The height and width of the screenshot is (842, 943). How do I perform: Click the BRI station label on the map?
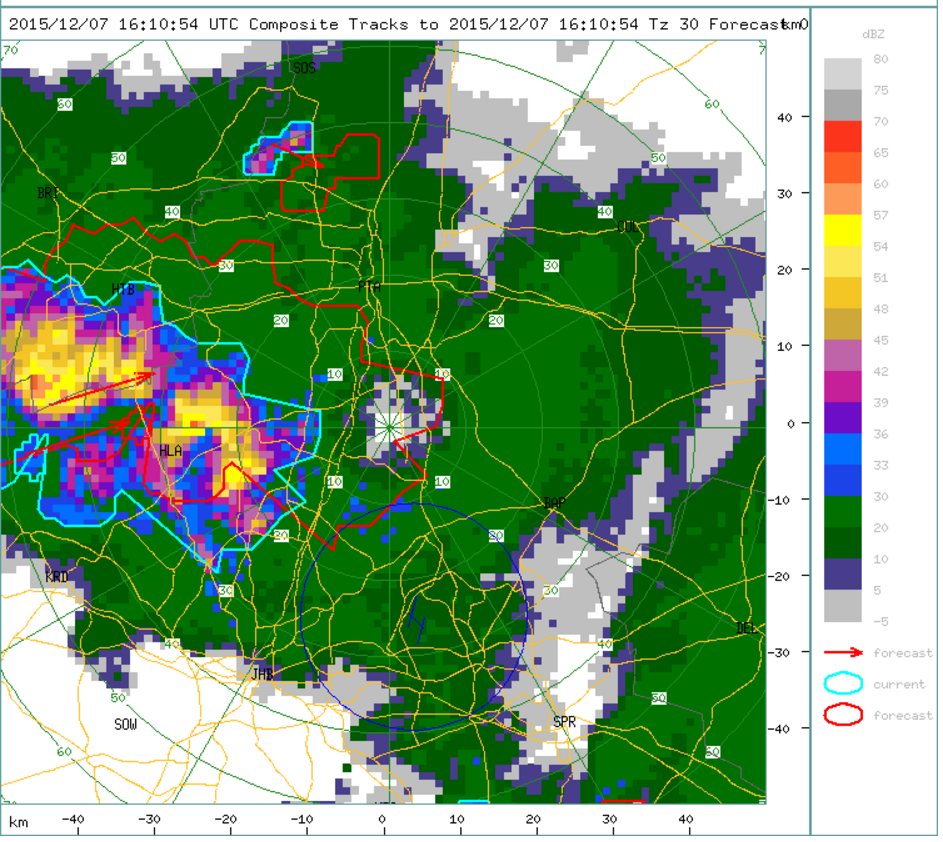click(x=49, y=194)
